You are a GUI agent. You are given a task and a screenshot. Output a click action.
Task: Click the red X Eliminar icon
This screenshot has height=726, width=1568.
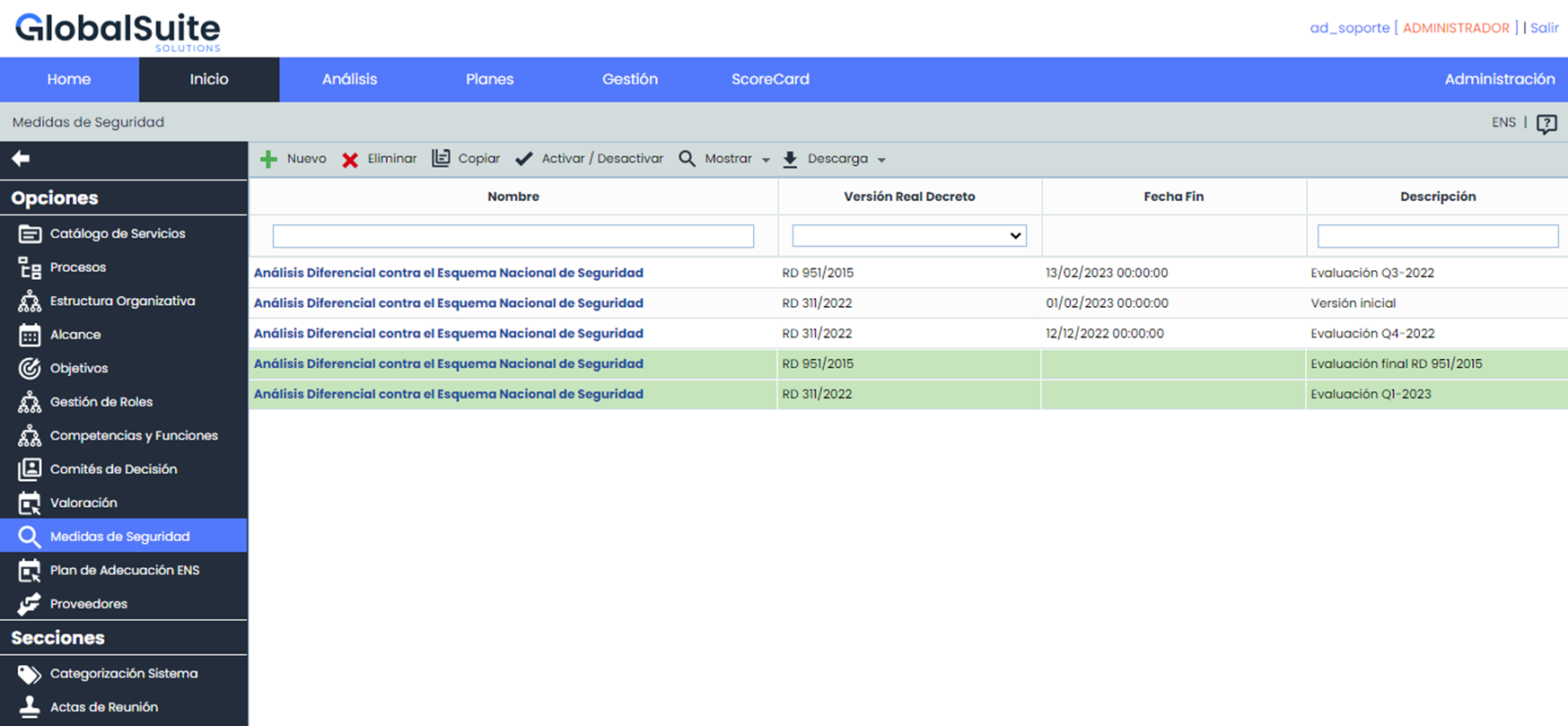pos(350,160)
